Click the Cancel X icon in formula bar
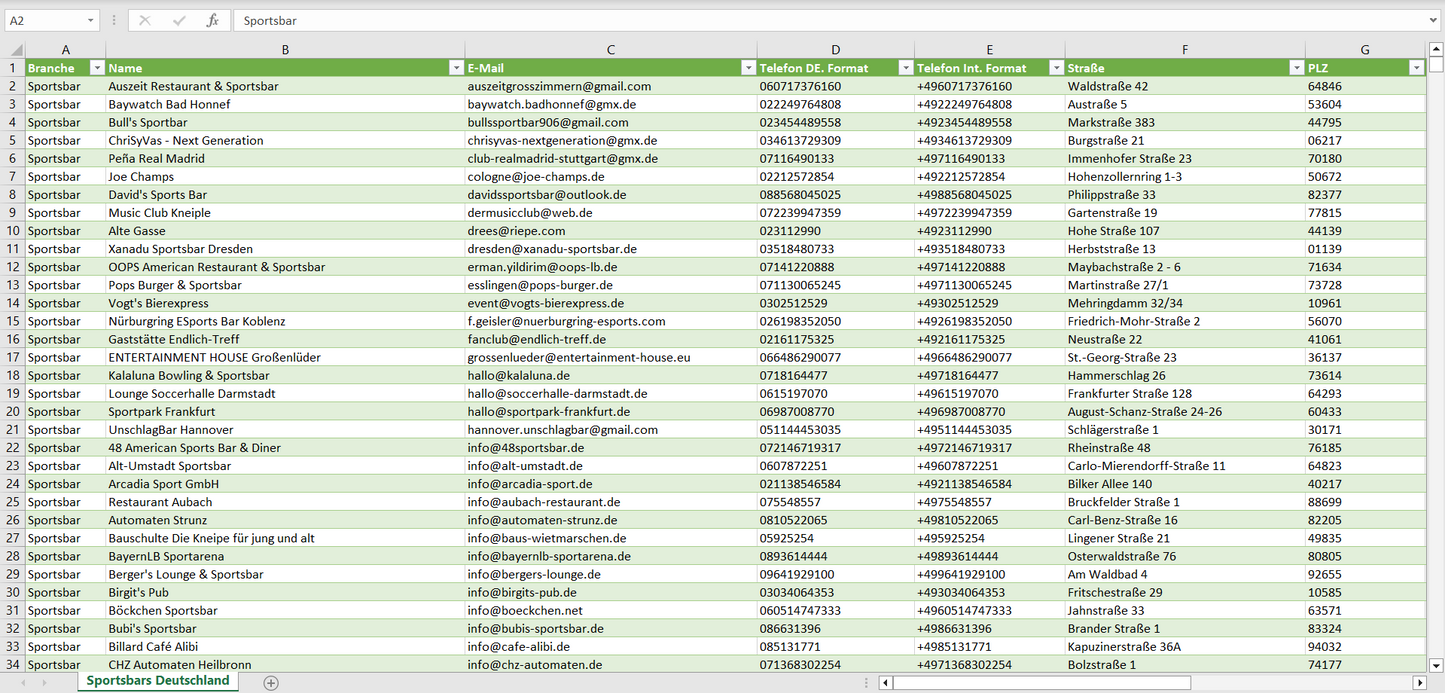 click(x=145, y=20)
